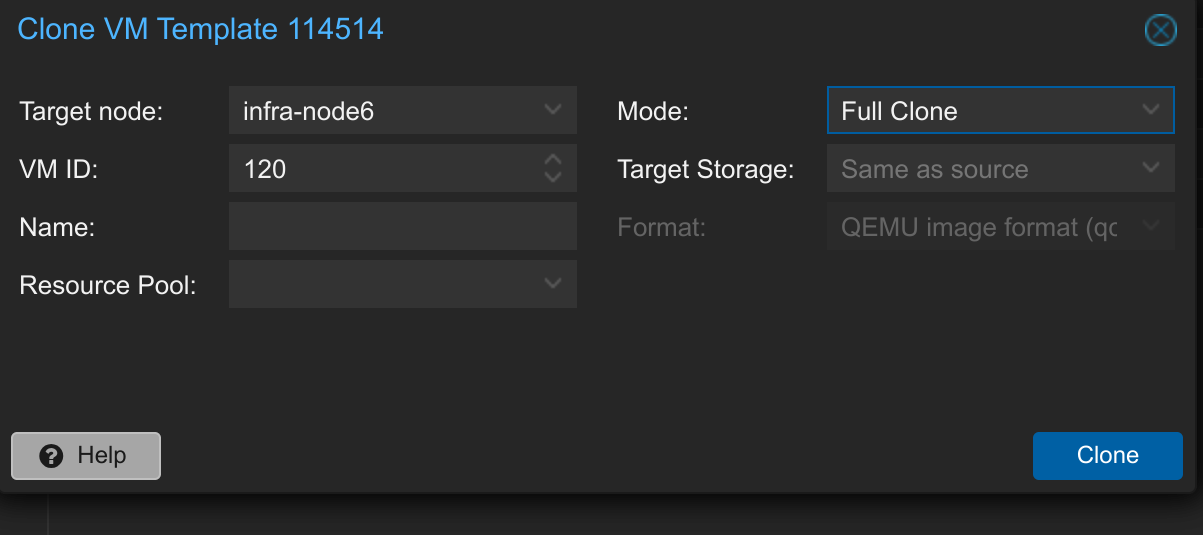1203x535 pixels.
Task: Close the Clone VM Template dialog
Action: pos(1160,31)
